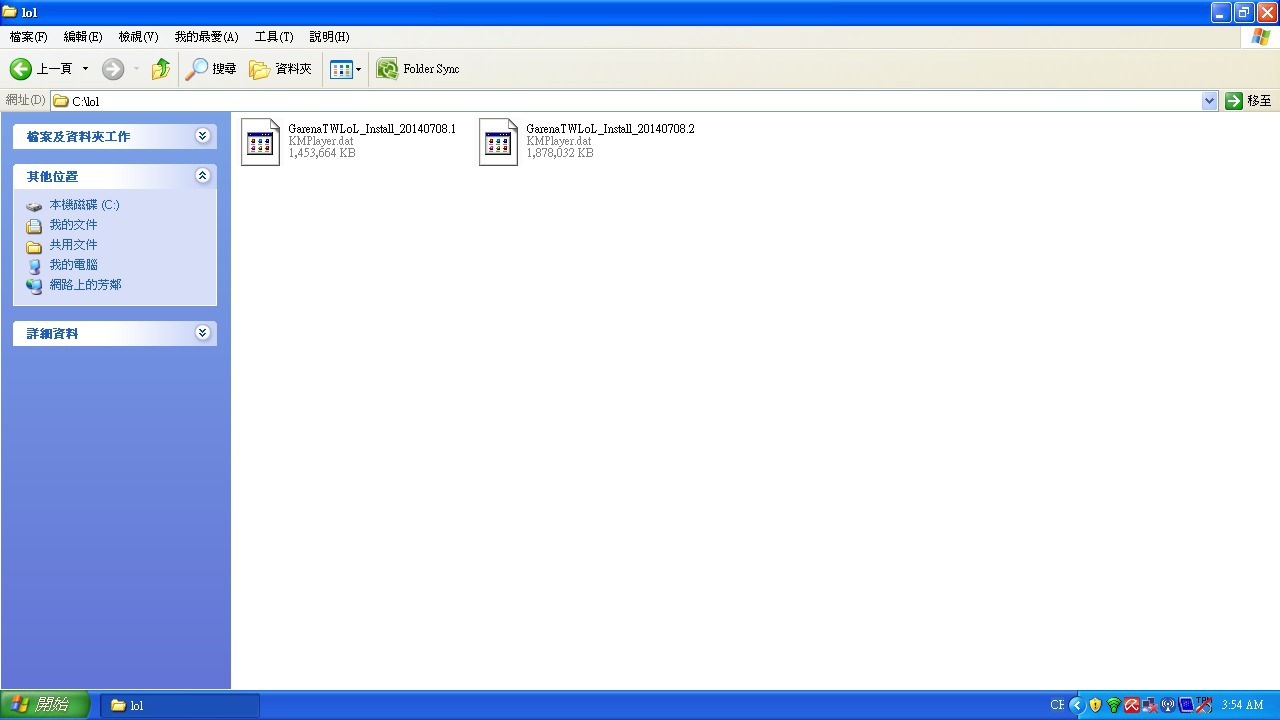Screen dimensions: 1280x720
Task: Click the yellow security shield tray icon
Action: 1095,705
